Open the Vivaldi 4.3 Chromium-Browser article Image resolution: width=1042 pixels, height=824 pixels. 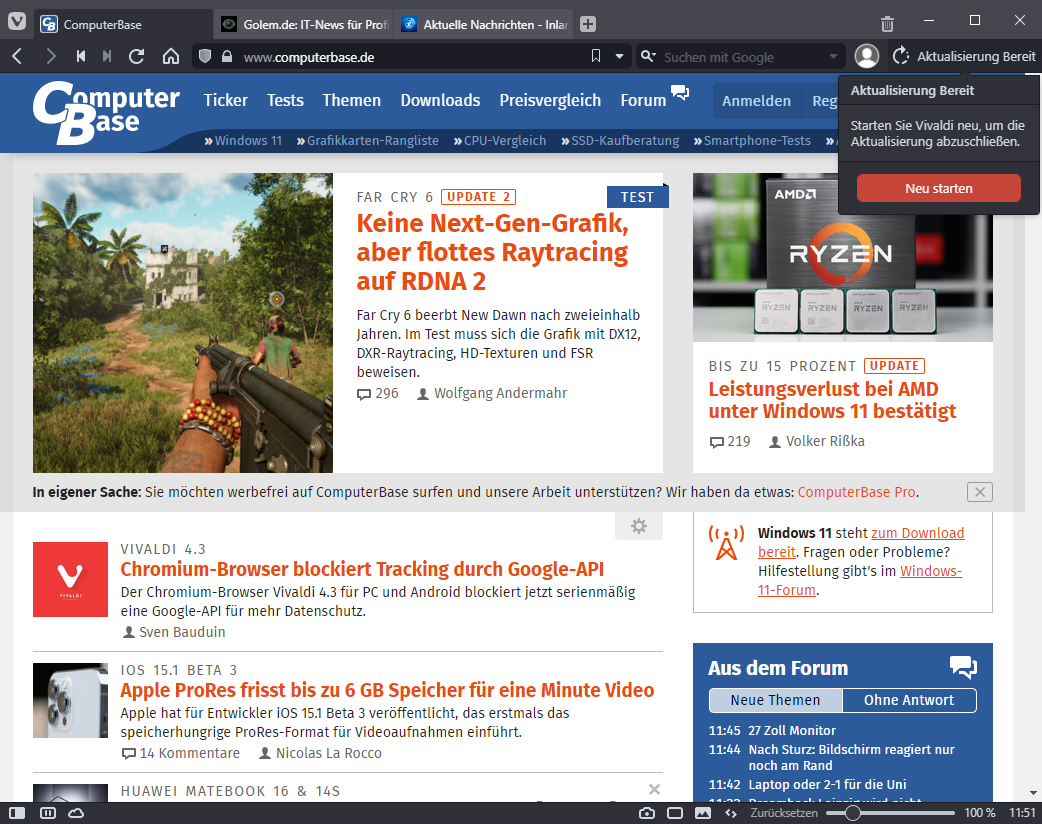(362, 569)
